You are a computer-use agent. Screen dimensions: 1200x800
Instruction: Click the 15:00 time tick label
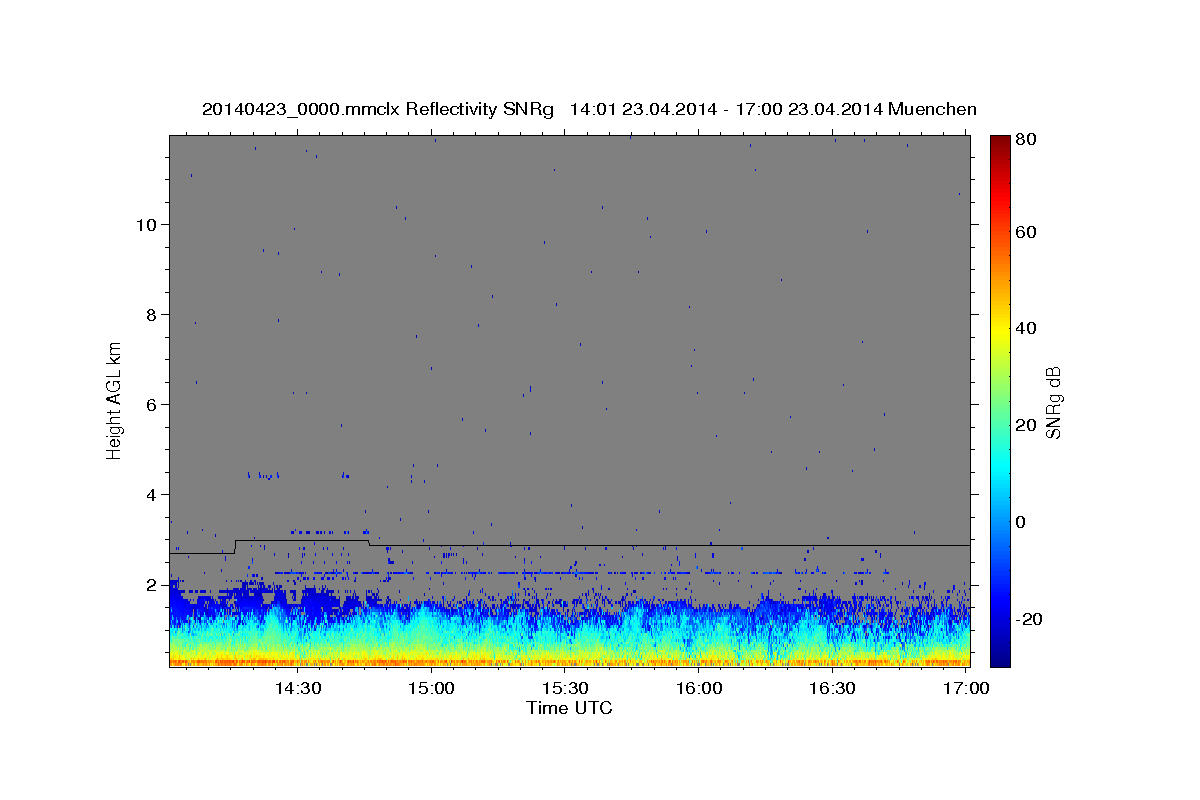click(x=432, y=689)
